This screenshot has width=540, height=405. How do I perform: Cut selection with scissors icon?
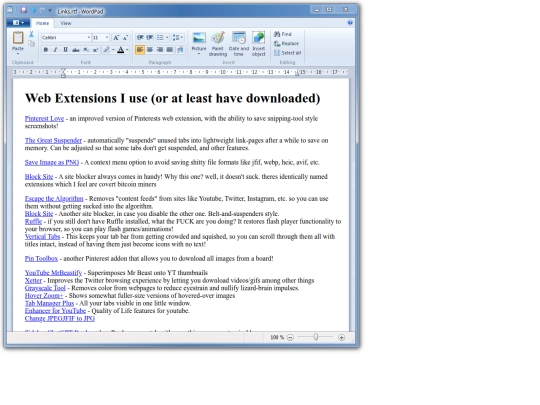coord(31,34)
